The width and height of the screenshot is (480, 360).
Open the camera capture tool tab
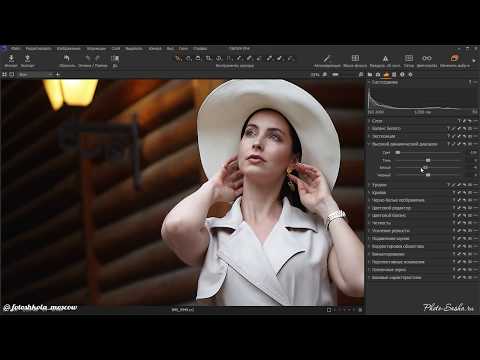[378, 75]
